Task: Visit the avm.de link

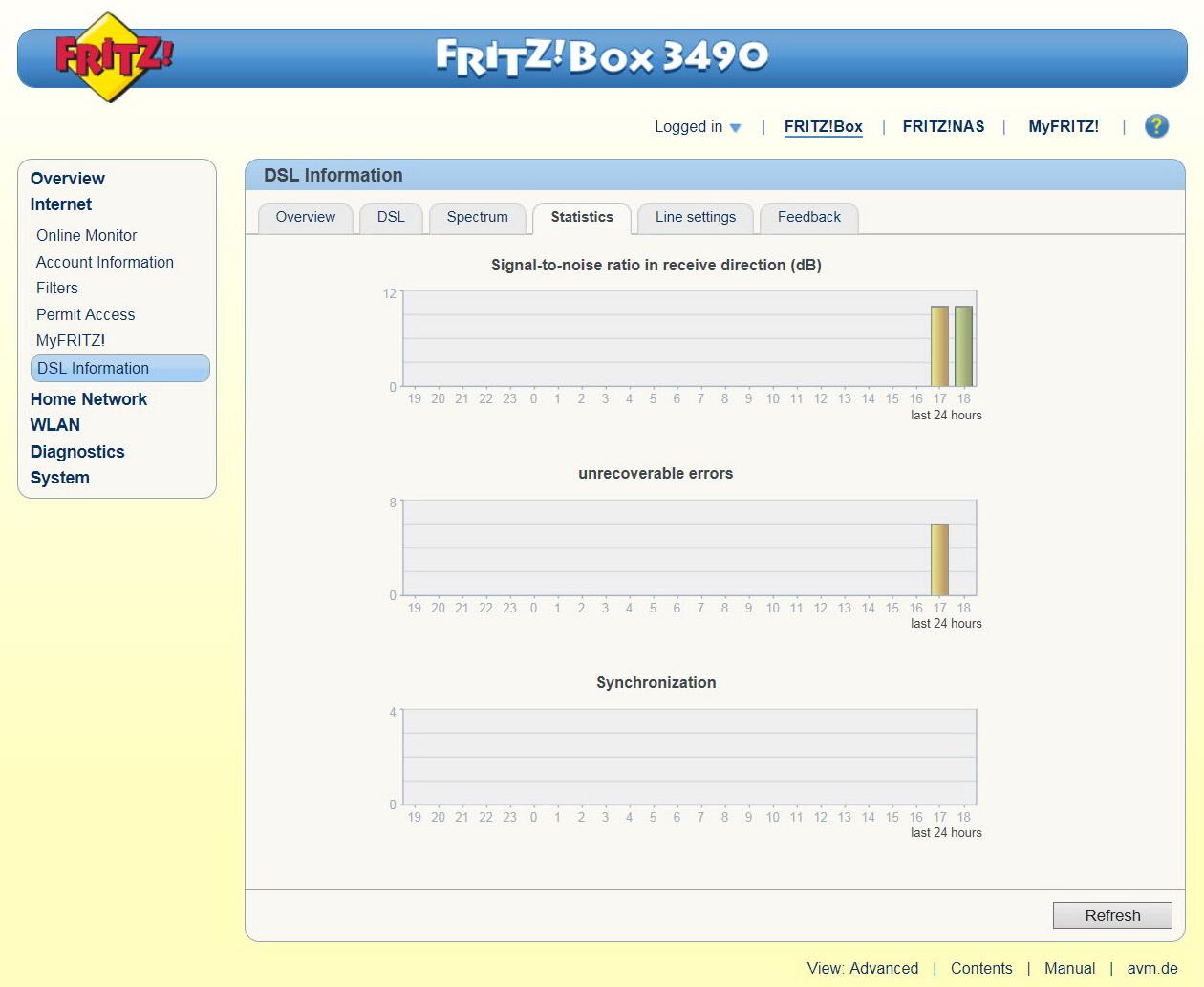Action: (x=1152, y=968)
